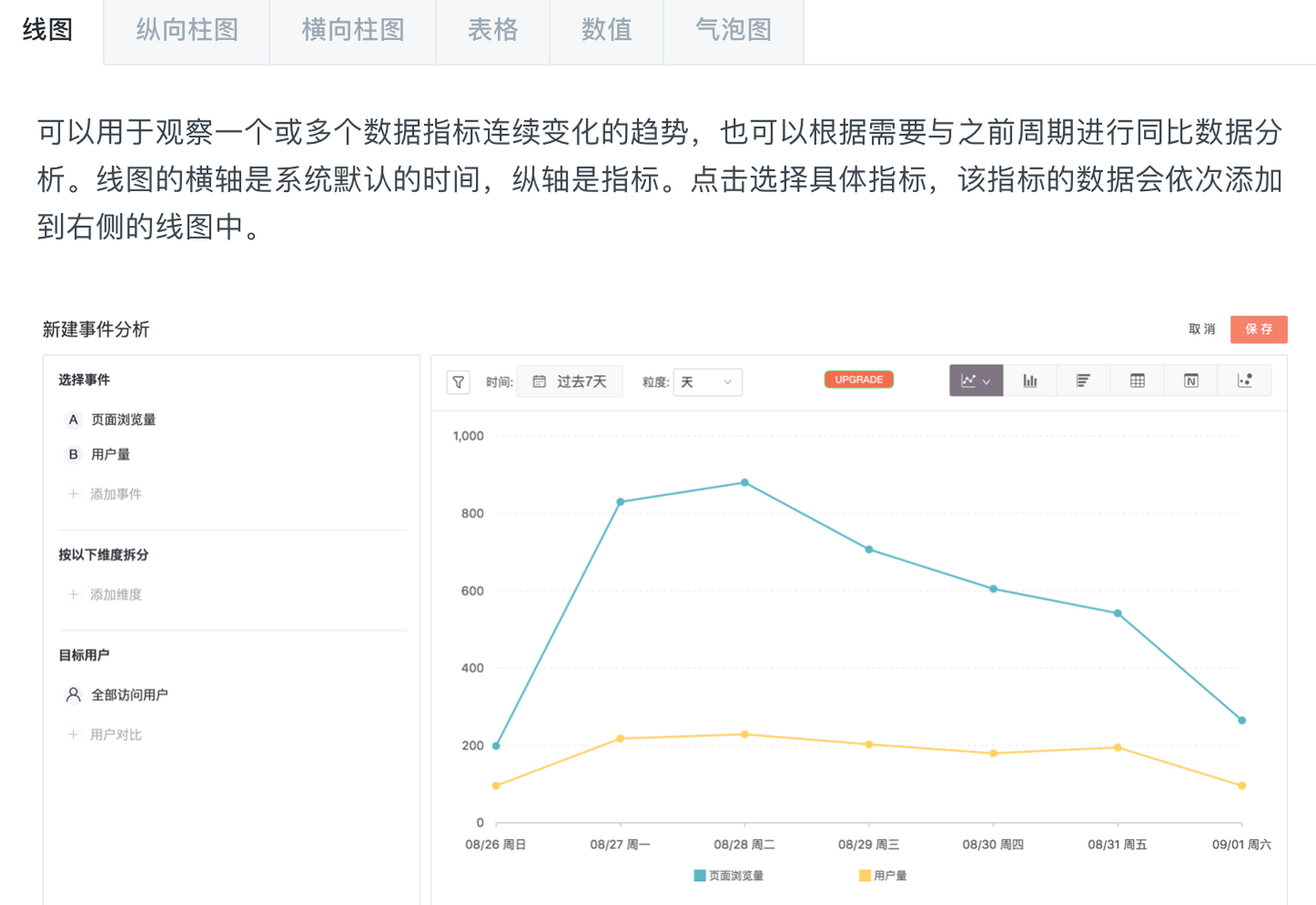Select the vertical bar chart icon
The width and height of the screenshot is (1316, 905).
pyautogui.click(x=1030, y=380)
